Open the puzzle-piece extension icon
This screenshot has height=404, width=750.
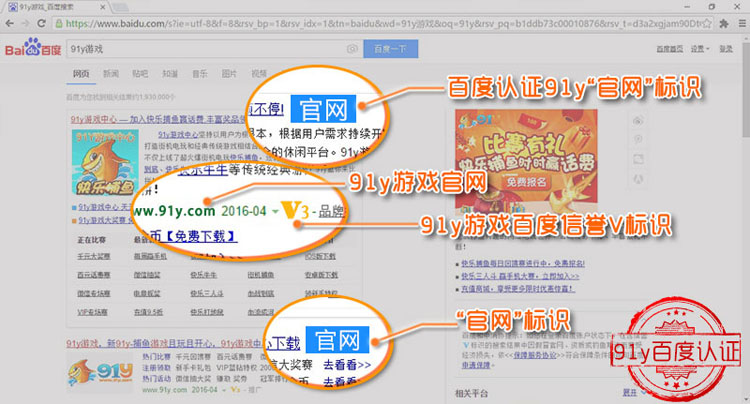(x=724, y=23)
